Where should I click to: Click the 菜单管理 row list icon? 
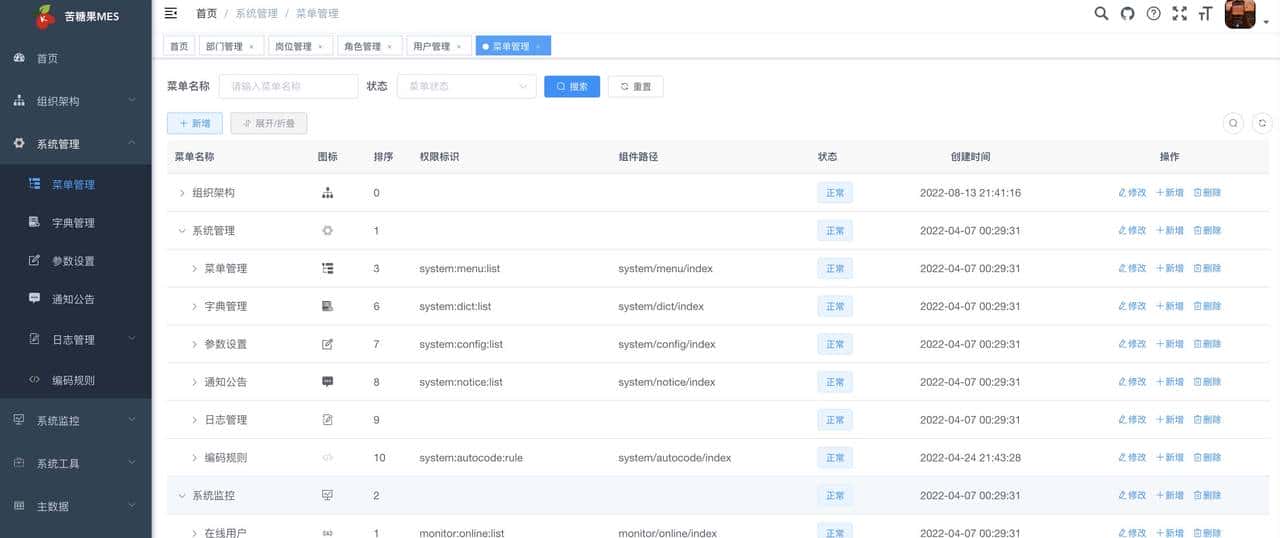point(327,268)
